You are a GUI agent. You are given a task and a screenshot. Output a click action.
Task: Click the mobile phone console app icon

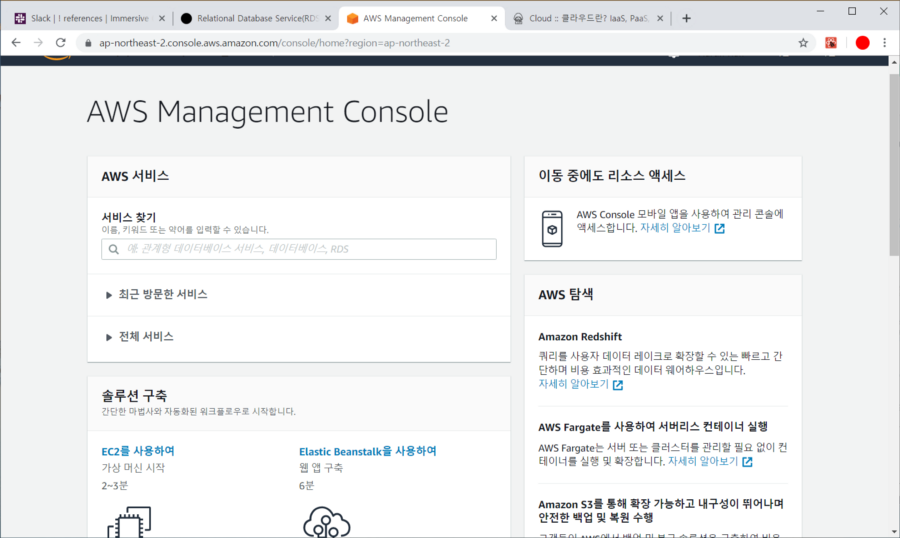pyautogui.click(x=552, y=229)
